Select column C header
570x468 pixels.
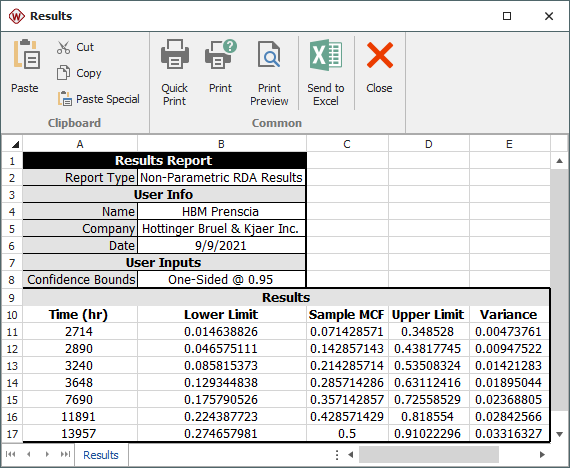pyautogui.click(x=347, y=144)
